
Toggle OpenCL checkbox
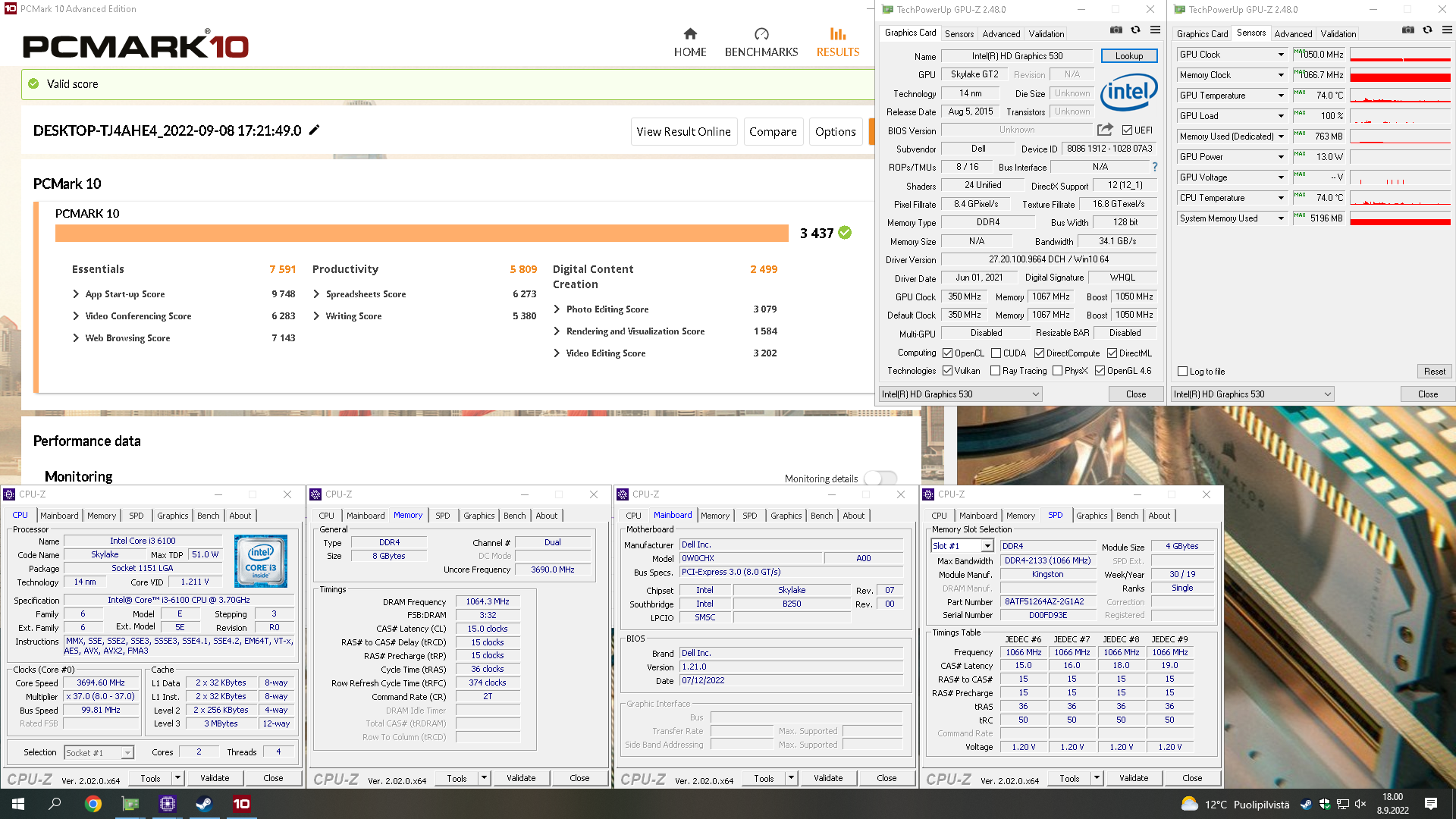pyautogui.click(x=947, y=353)
